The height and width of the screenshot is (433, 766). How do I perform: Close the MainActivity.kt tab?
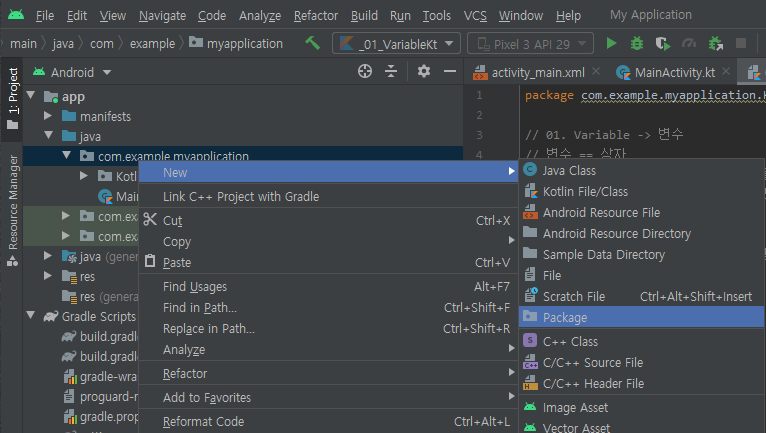pos(726,71)
